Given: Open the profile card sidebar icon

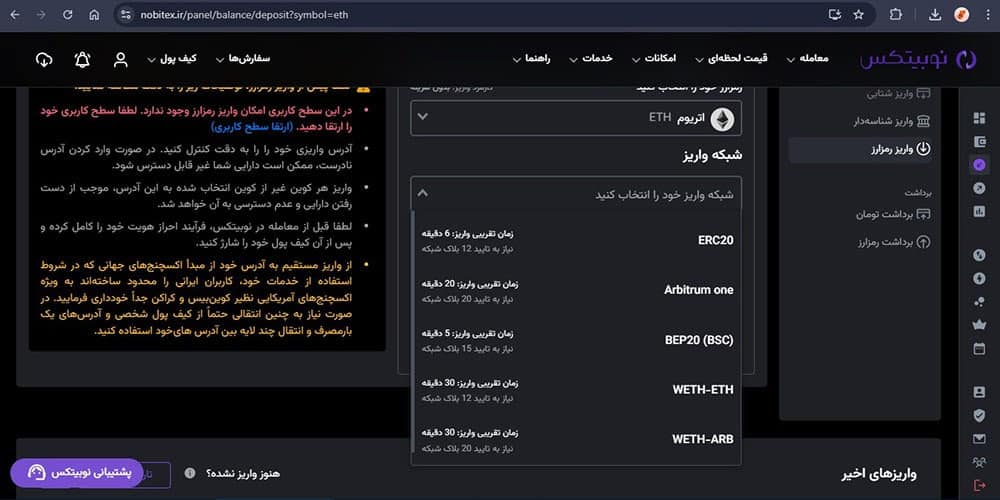Looking at the screenshot, I should click(979, 392).
